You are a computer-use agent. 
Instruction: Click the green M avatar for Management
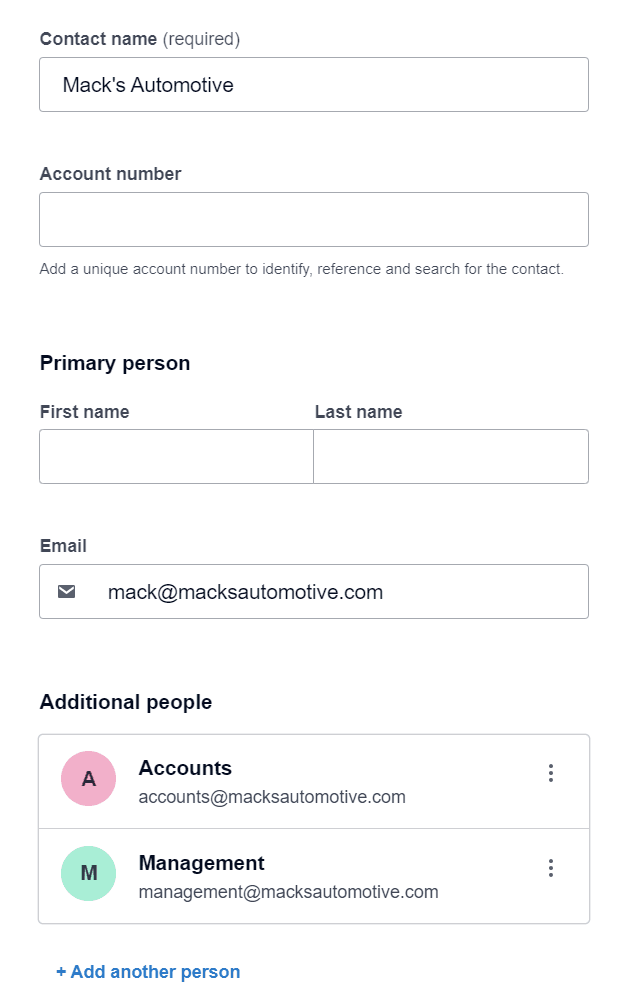point(88,873)
